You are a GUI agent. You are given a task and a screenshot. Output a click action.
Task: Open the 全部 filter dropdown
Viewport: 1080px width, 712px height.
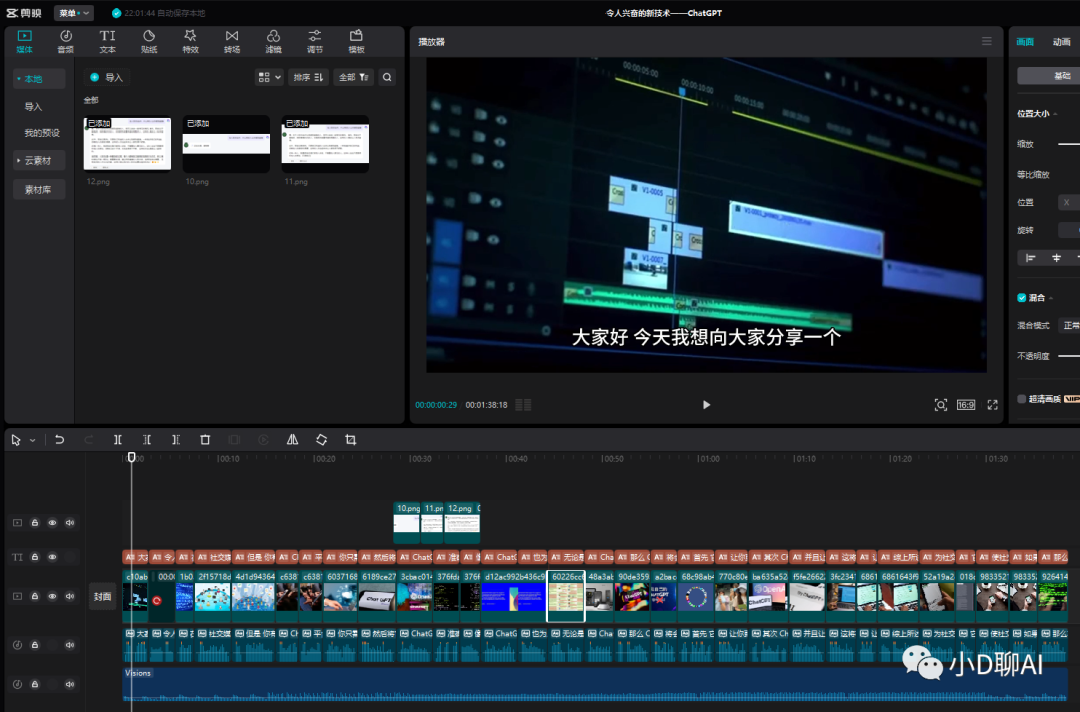coord(353,78)
